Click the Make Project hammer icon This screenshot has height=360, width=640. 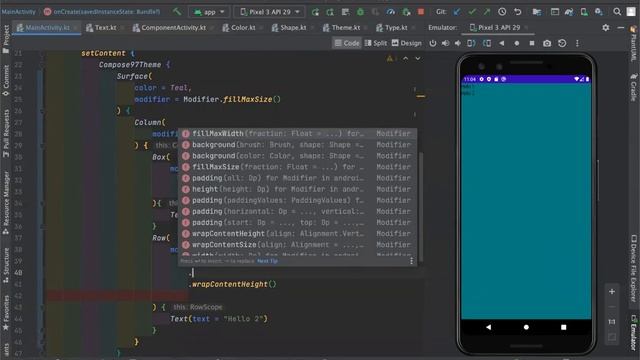pos(177,12)
